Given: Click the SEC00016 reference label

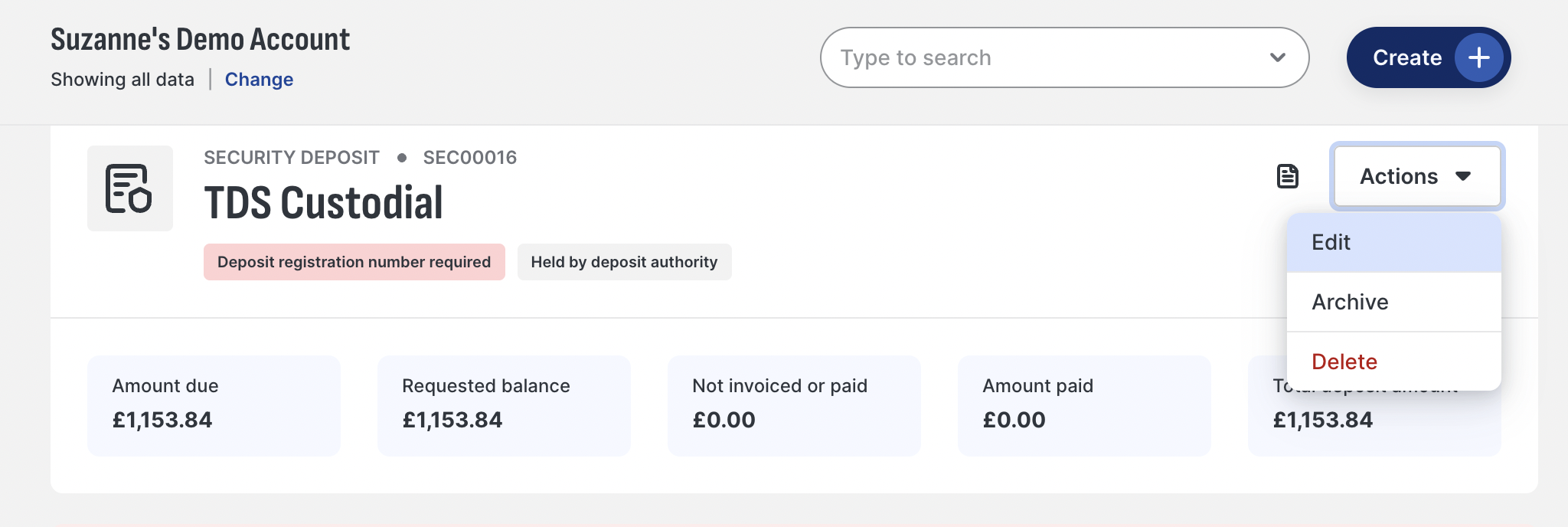Looking at the screenshot, I should [470, 158].
